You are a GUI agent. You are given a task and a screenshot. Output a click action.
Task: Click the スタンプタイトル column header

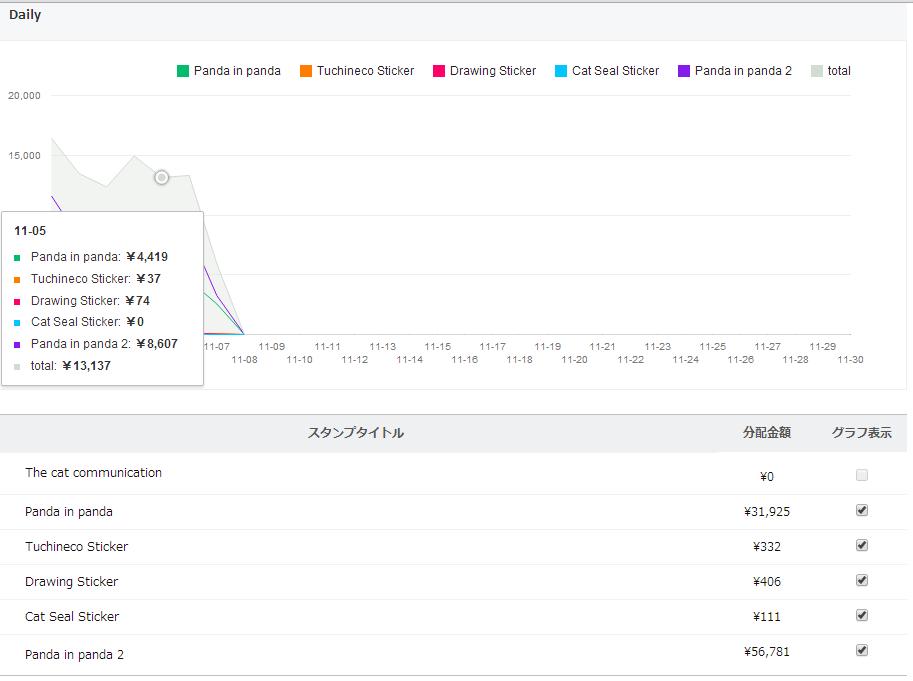click(356, 433)
